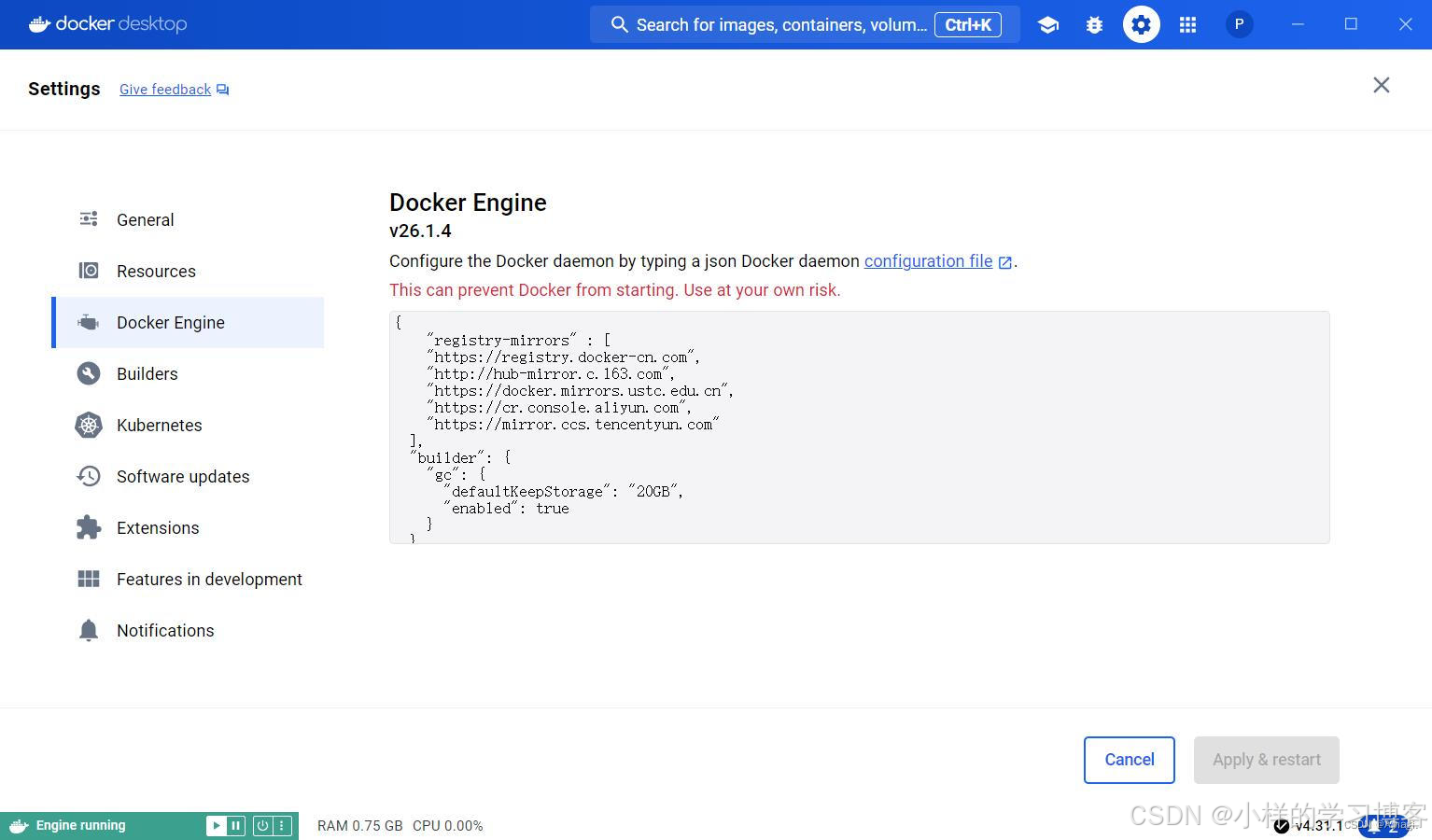This screenshot has height=840, width=1432.
Task: Click the defaultKeepStorage 20GB line
Action: 564,491
